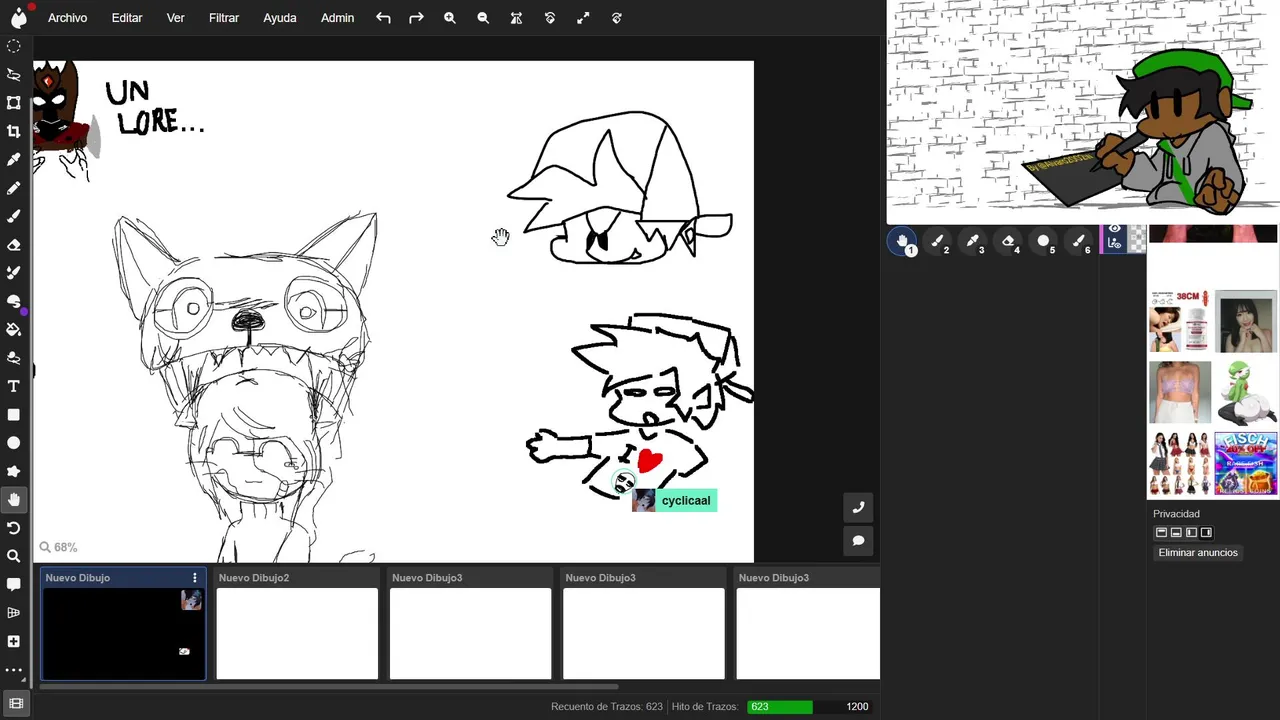Viewport: 1280px width, 720px height.
Task: Set ads position to bottom layout
Action: [1176, 533]
